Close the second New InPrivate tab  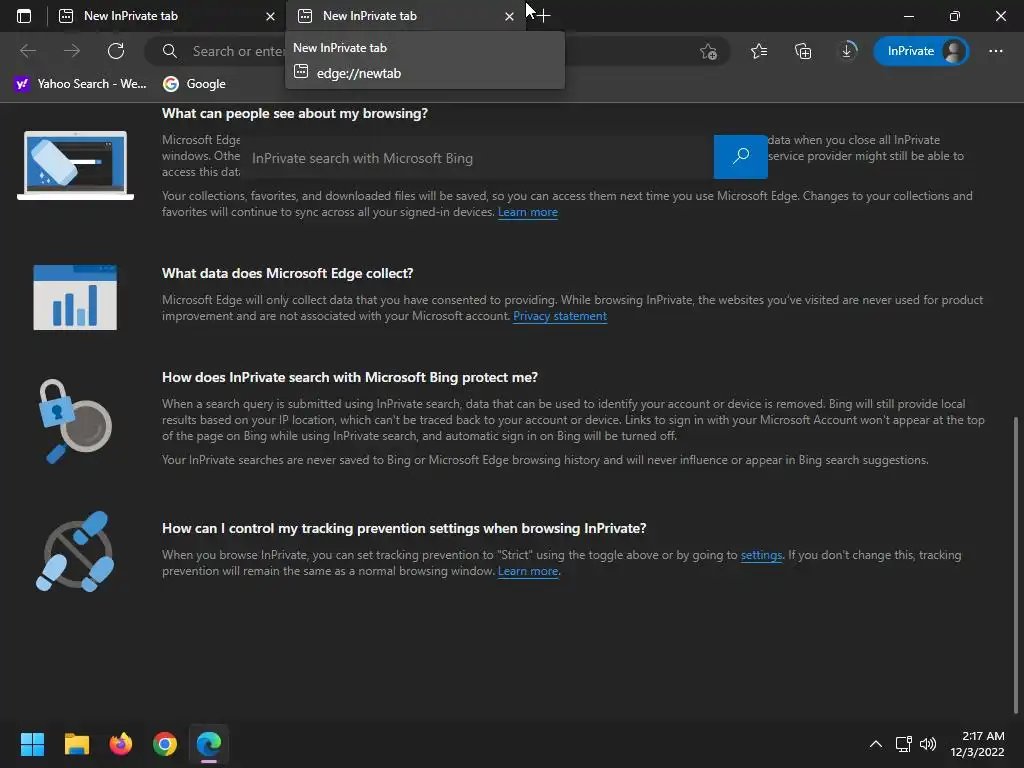click(509, 16)
